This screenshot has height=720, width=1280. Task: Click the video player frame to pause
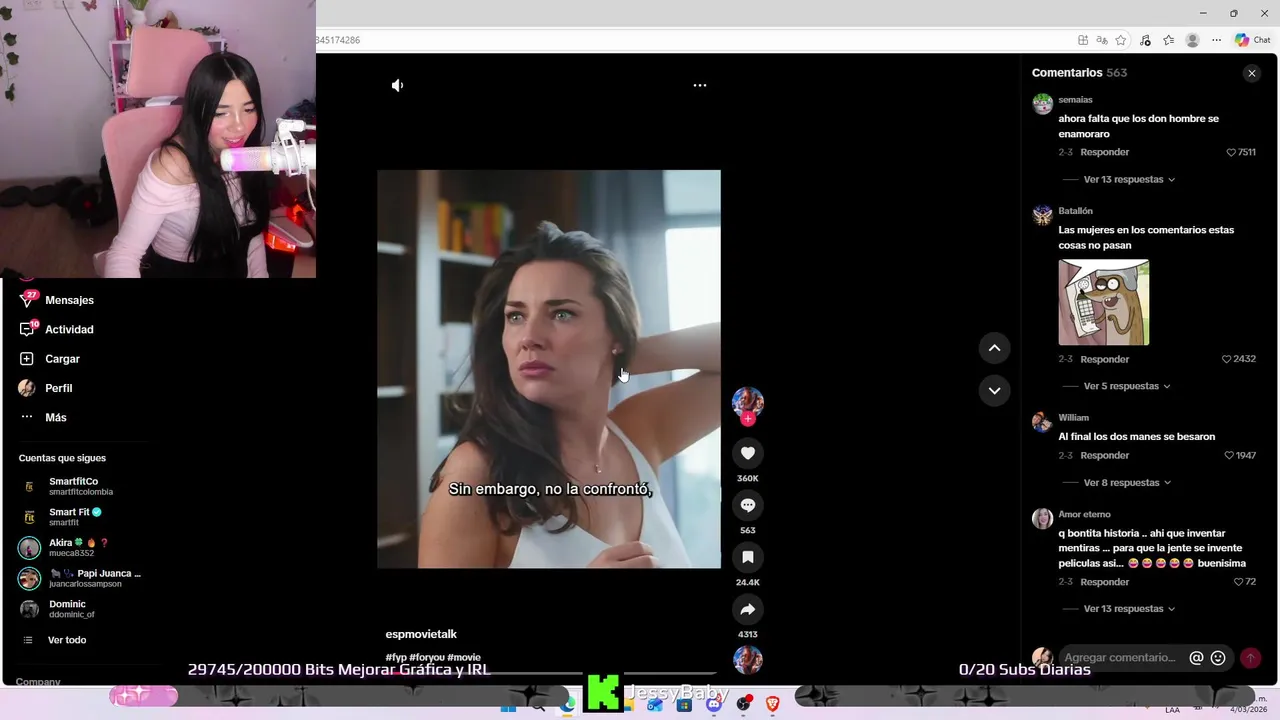548,369
